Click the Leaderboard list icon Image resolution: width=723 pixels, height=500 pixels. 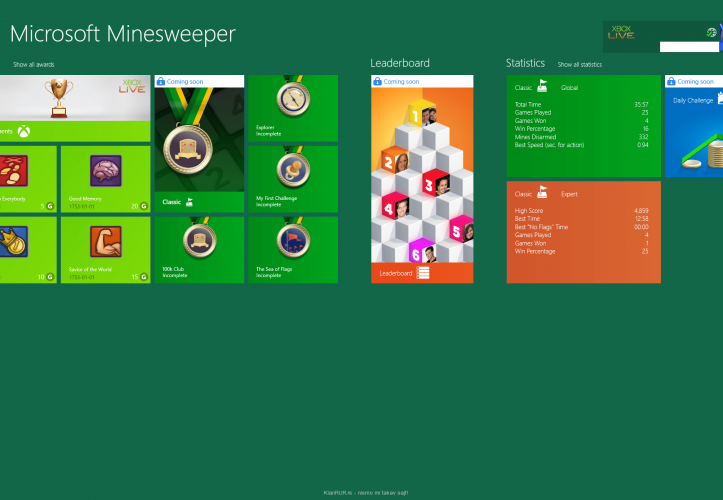pos(423,273)
